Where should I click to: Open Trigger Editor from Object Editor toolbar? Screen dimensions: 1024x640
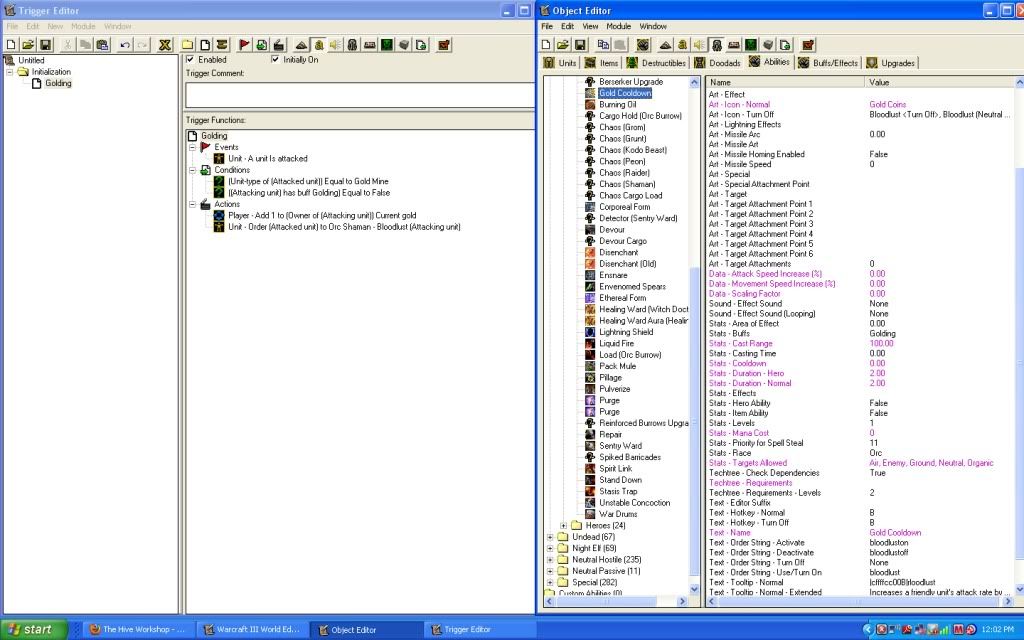[682, 44]
